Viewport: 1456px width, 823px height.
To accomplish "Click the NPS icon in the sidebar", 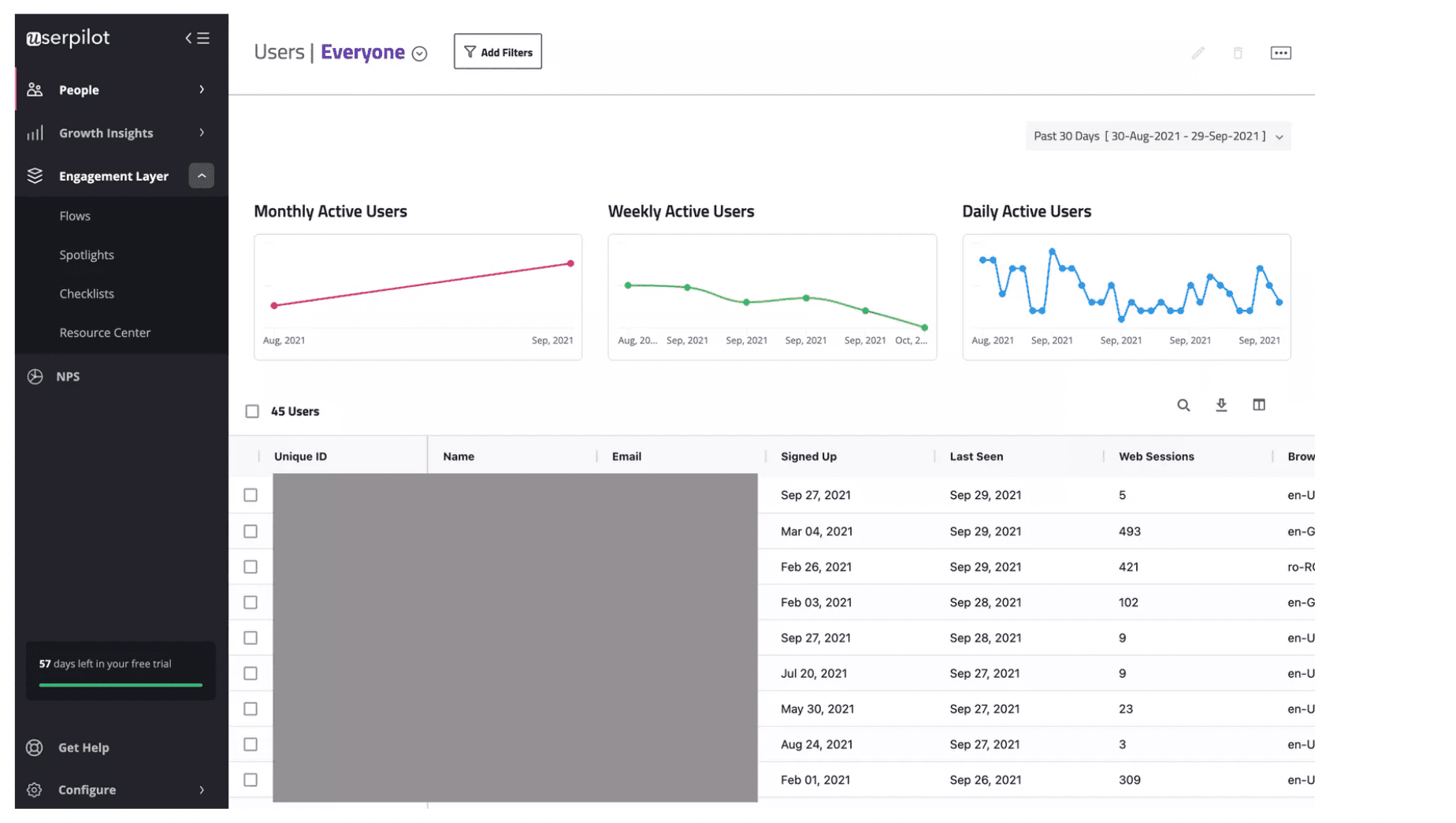I will pos(35,377).
